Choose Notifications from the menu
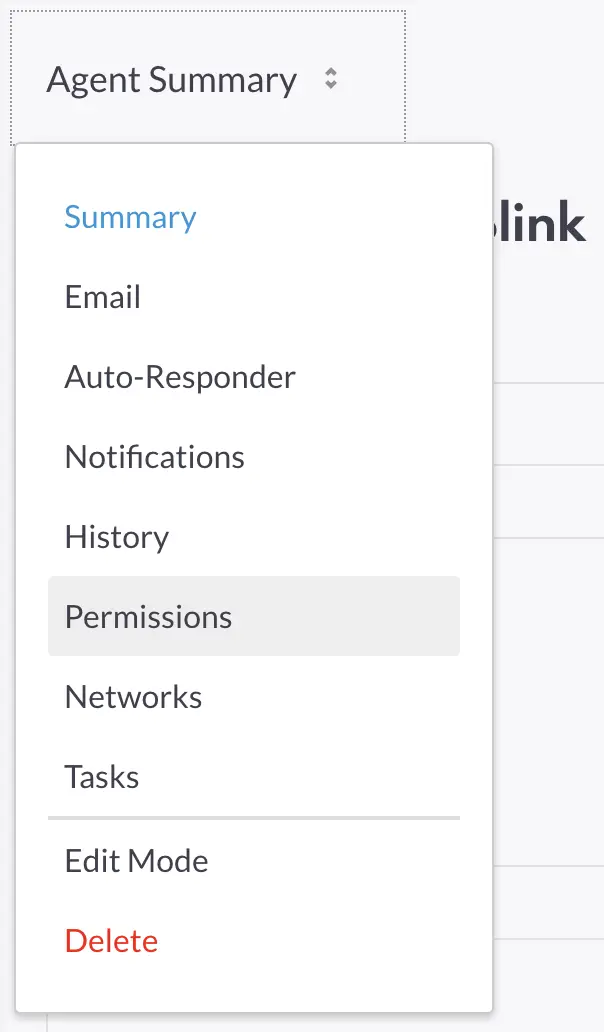 tap(154, 457)
